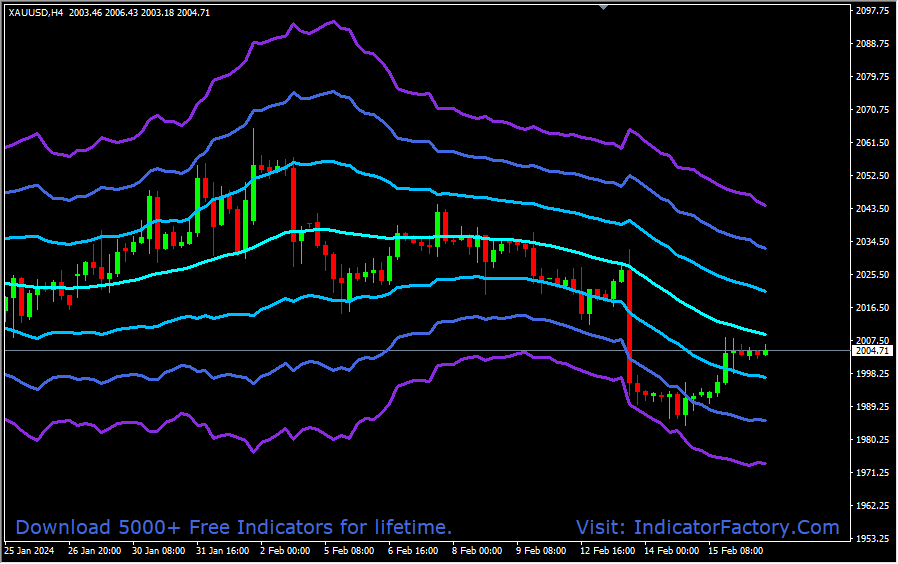Click price scale value 2016.50
The width and height of the screenshot is (898, 564).
coord(872,307)
